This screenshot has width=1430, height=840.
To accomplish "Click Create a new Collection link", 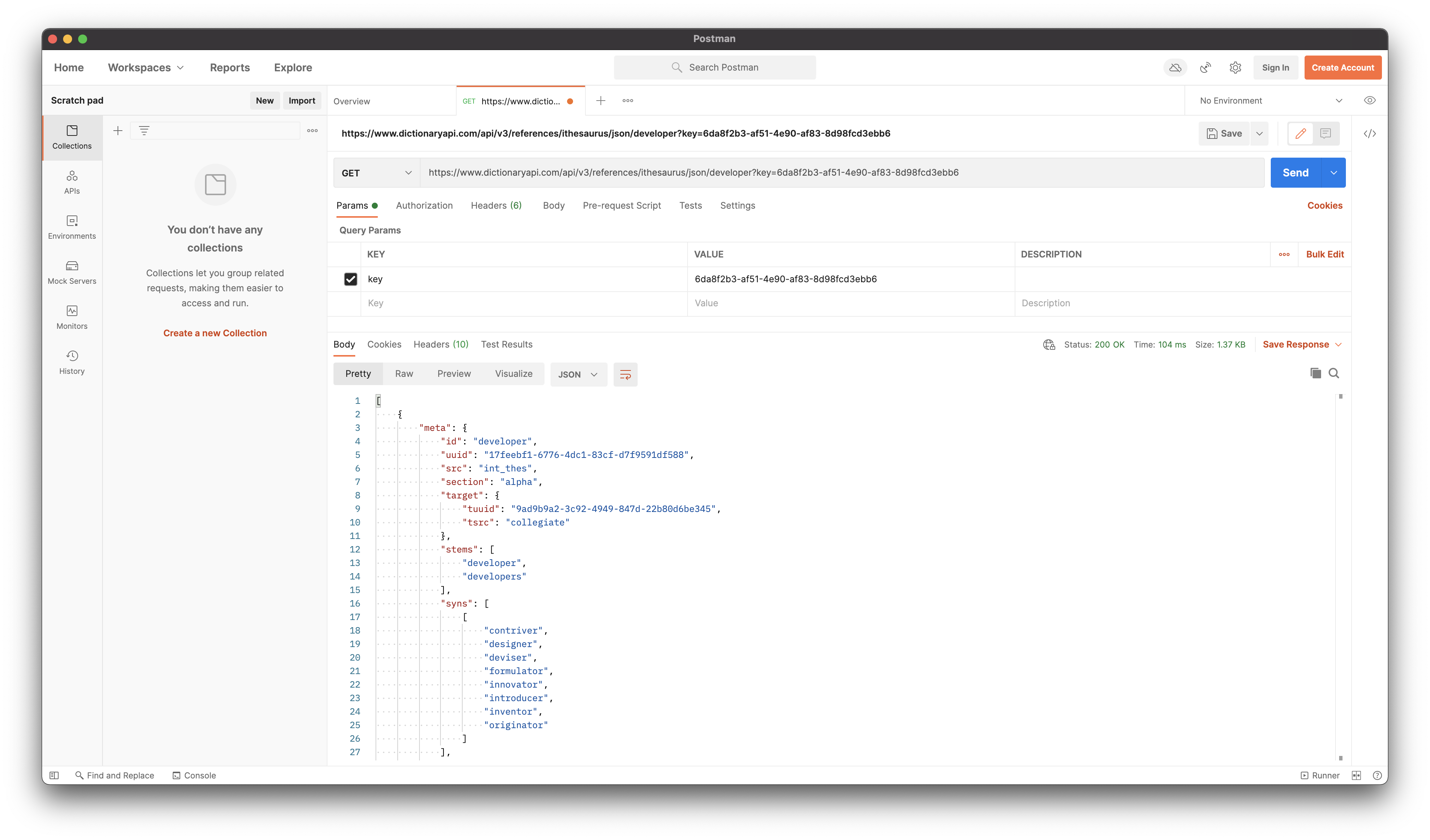I will tap(215, 333).
